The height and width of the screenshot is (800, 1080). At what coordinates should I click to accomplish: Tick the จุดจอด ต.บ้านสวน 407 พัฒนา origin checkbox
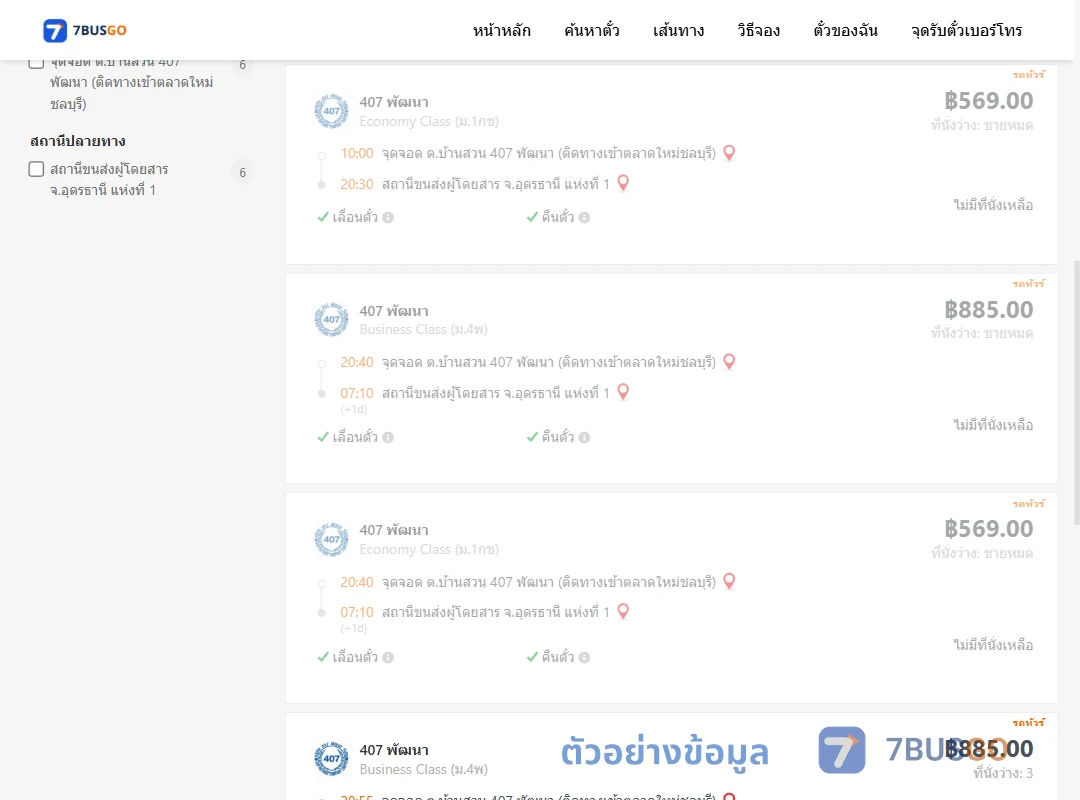coord(37,62)
